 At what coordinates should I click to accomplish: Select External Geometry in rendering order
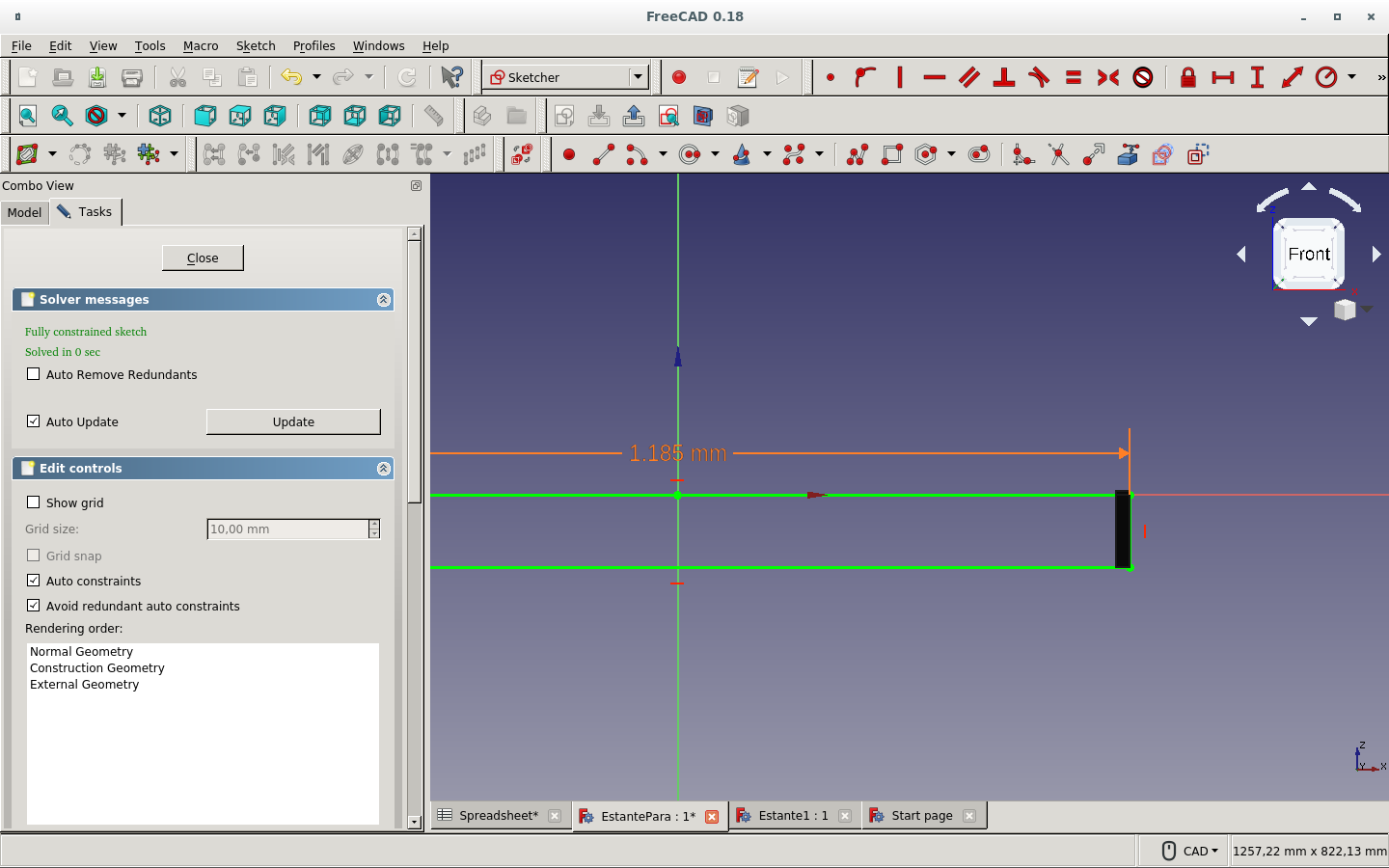pyautogui.click(x=85, y=685)
